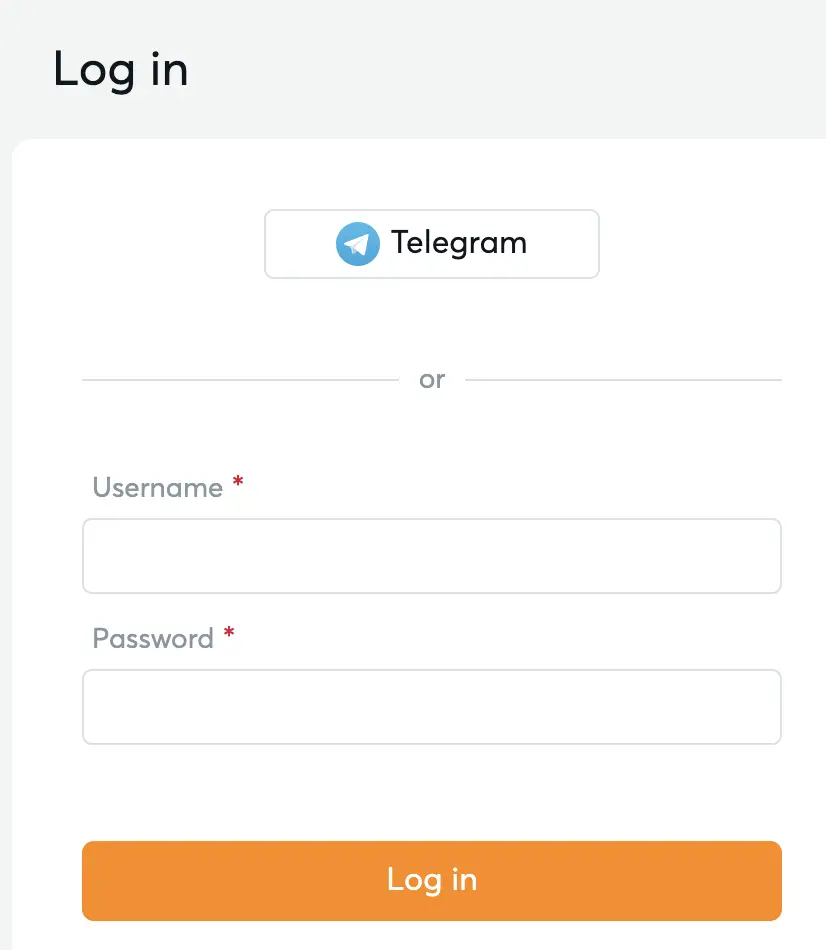The width and height of the screenshot is (826, 950).
Task: Click the red asterisk beside Password
Action: pos(229,634)
